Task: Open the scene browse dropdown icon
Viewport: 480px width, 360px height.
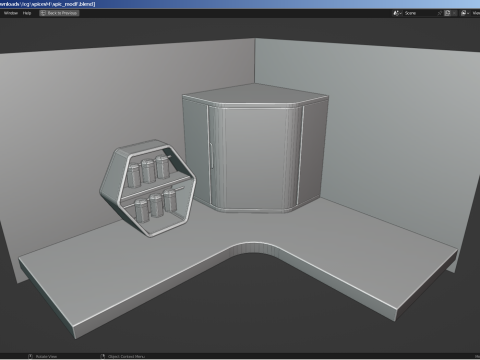Action: [397, 13]
